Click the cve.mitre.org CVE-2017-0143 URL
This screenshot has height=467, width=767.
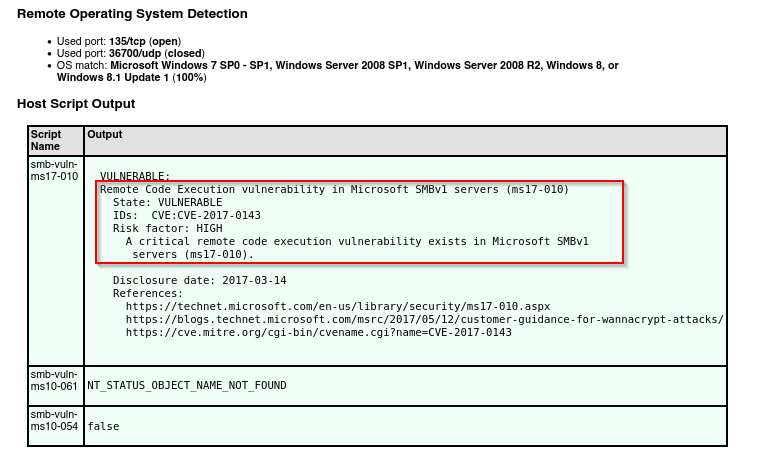318,333
